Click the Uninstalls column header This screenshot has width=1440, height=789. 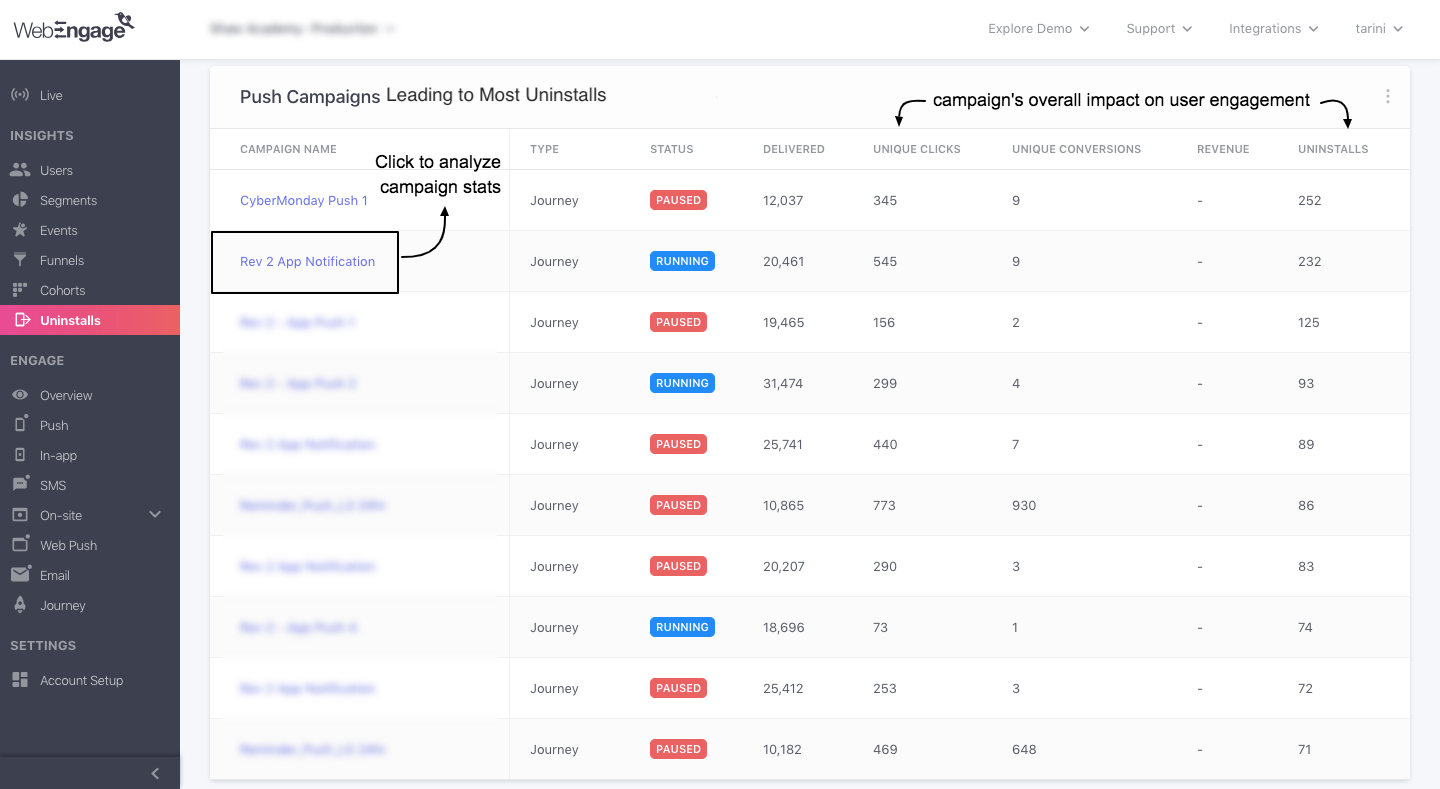(x=1333, y=149)
